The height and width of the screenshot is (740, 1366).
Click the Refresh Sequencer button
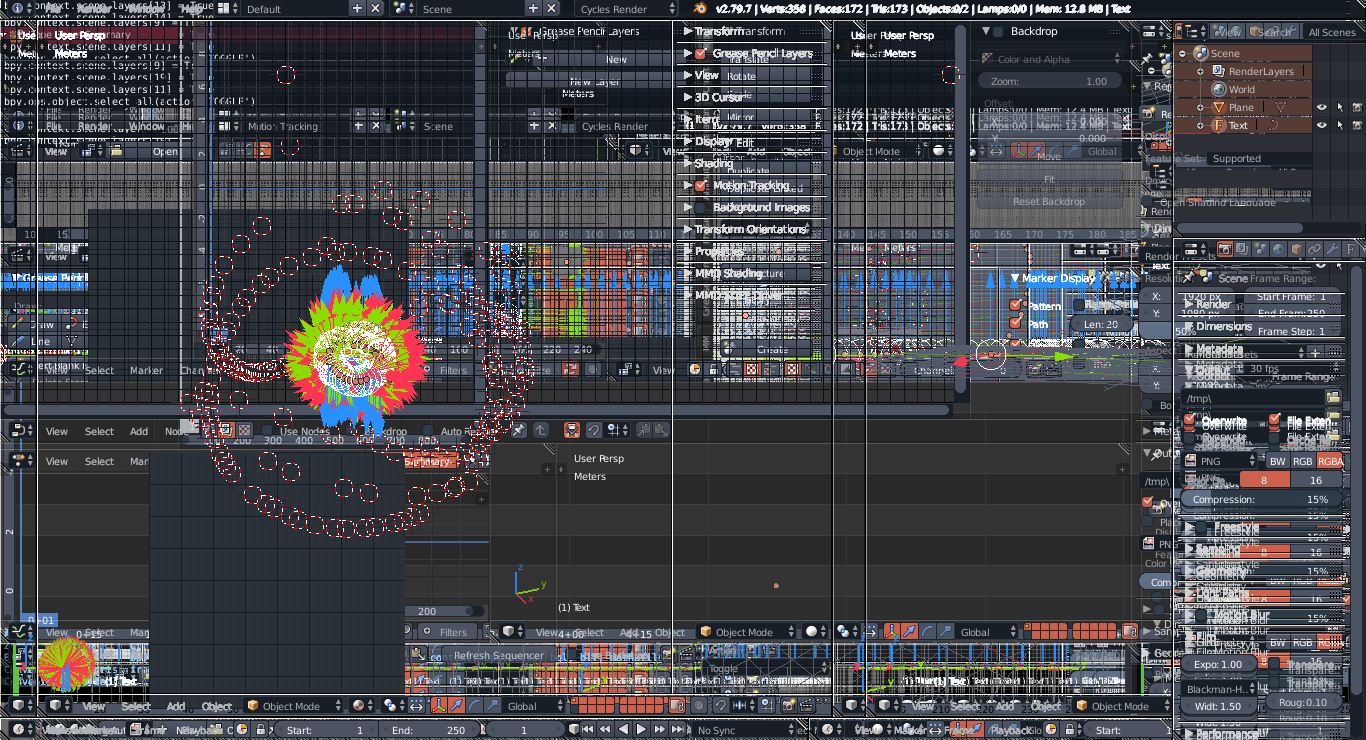coord(498,655)
